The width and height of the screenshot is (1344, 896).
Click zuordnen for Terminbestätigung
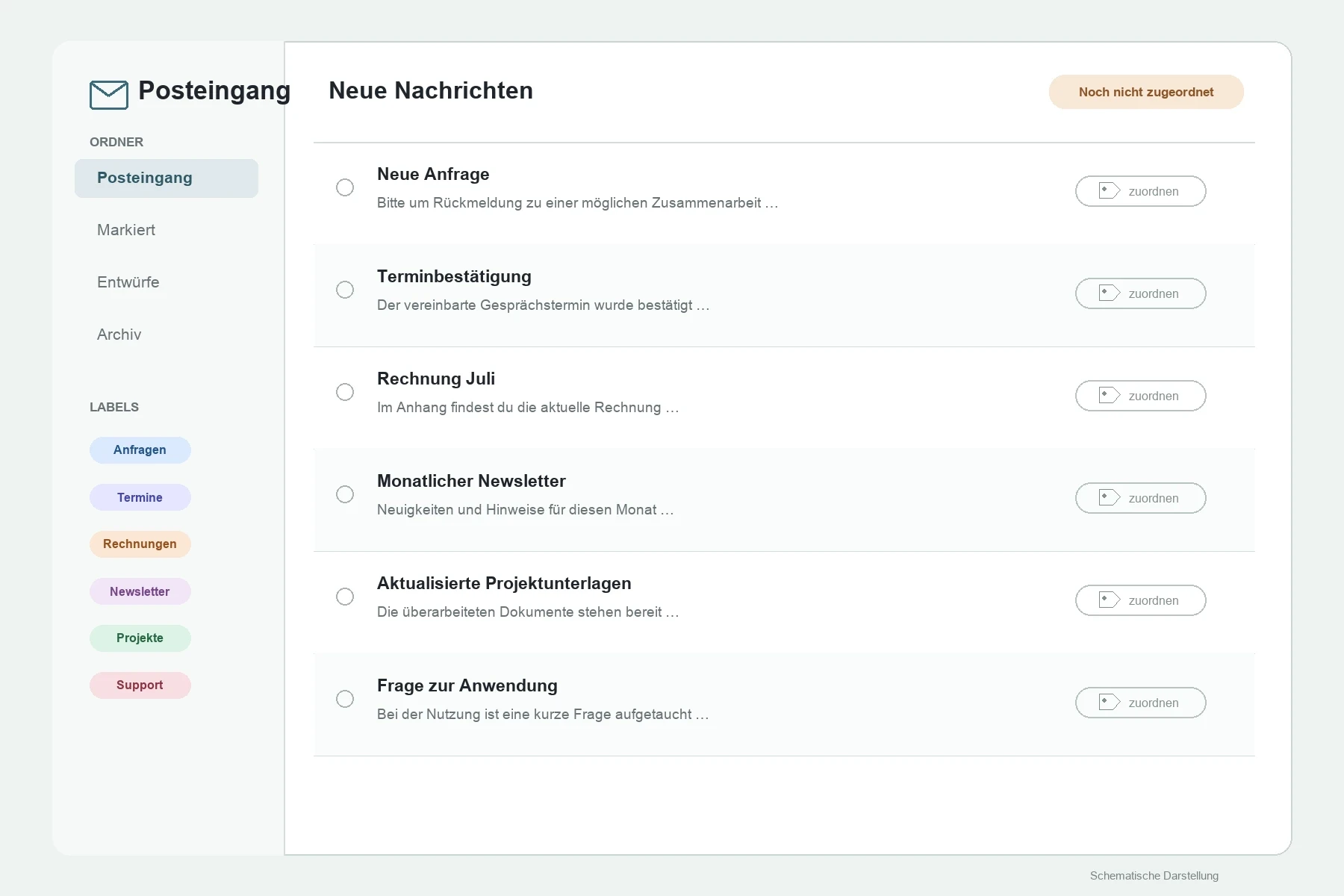coord(1141,293)
